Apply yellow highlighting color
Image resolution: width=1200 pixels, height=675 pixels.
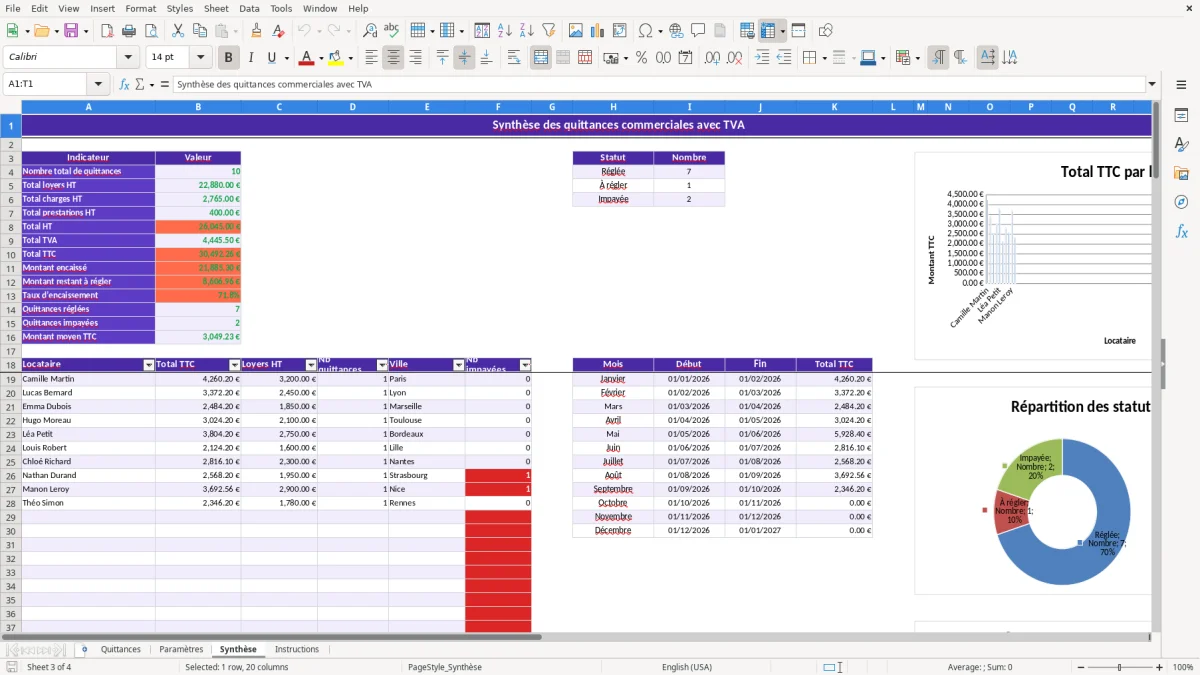335,57
